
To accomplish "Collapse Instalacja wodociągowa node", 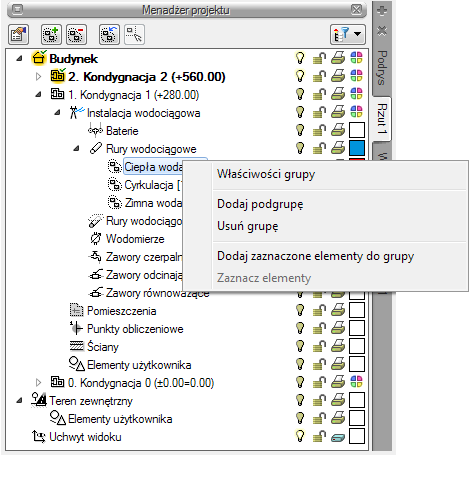I will pos(57,113).
